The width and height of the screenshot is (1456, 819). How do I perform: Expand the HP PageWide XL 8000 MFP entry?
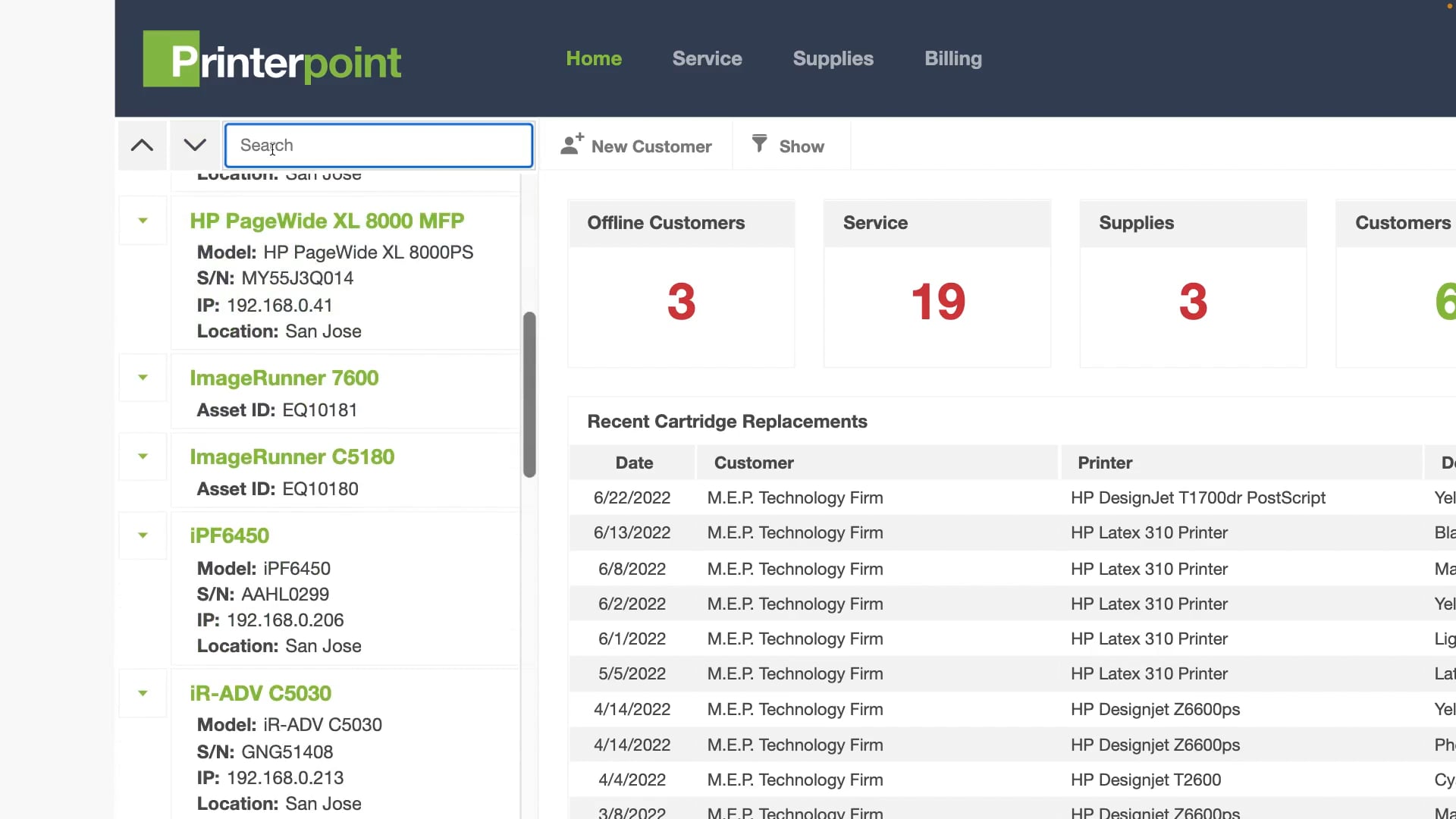(x=143, y=221)
